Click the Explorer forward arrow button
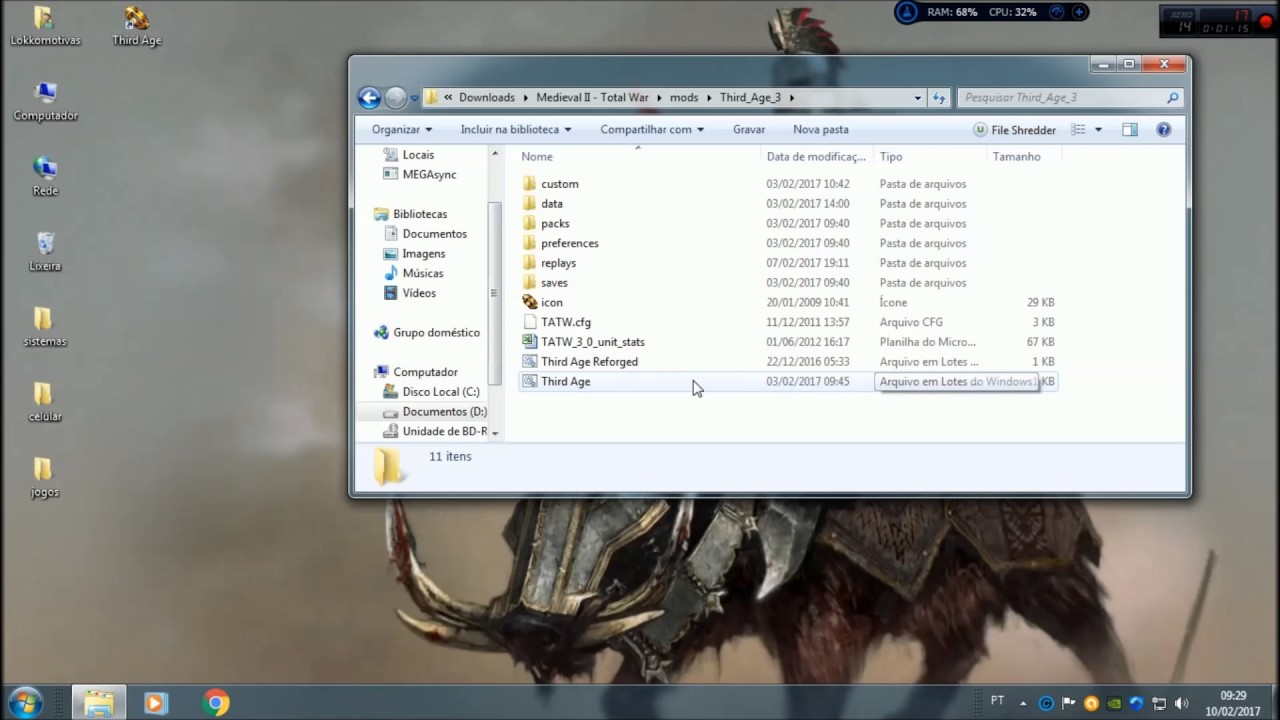 coord(396,97)
